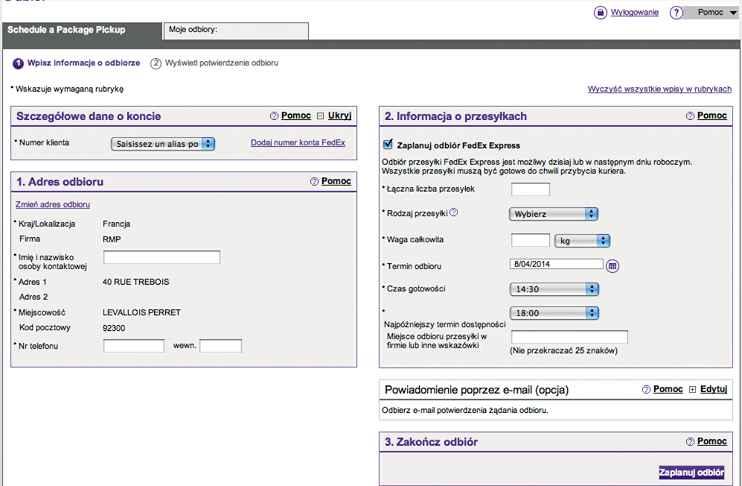Viewport: 742px width, 486px height.
Task: Click the wewn. extension input field
Action: point(221,346)
